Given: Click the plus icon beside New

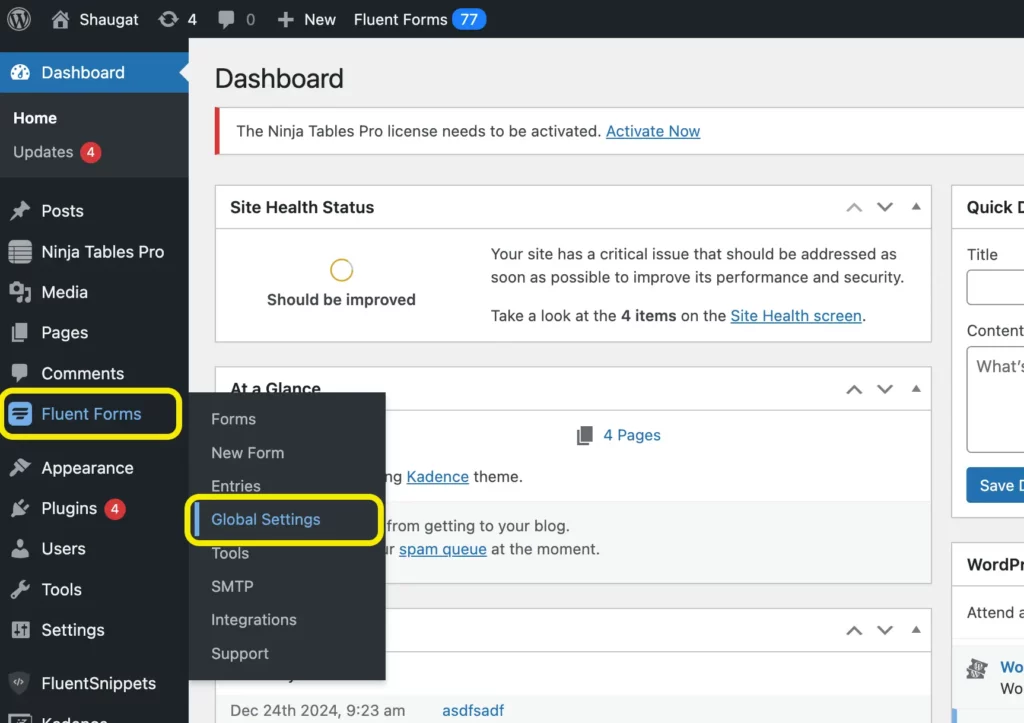Looking at the screenshot, I should click(285, 20).
